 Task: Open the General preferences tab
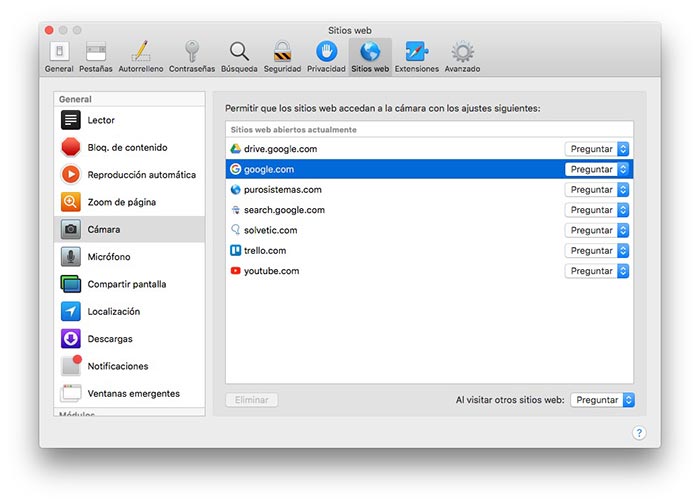click(x=59, y=57)
